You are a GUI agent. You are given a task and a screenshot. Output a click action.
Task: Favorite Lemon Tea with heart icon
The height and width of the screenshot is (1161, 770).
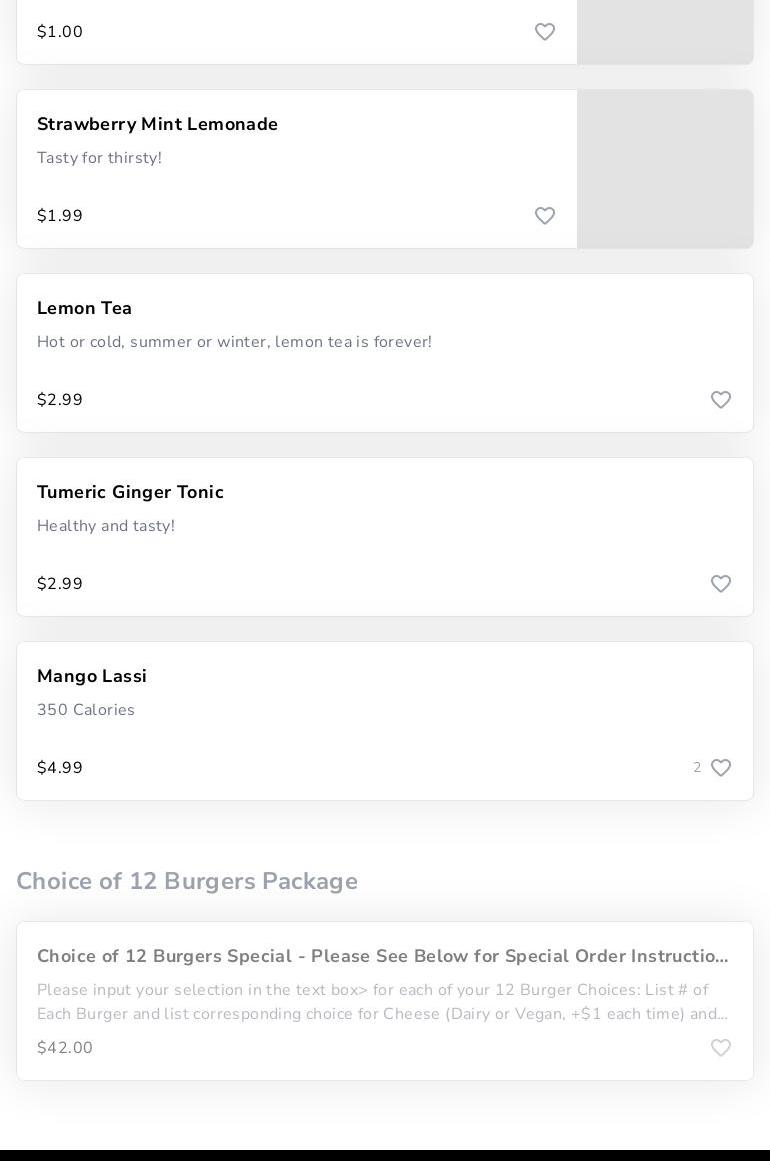point(721,400)
